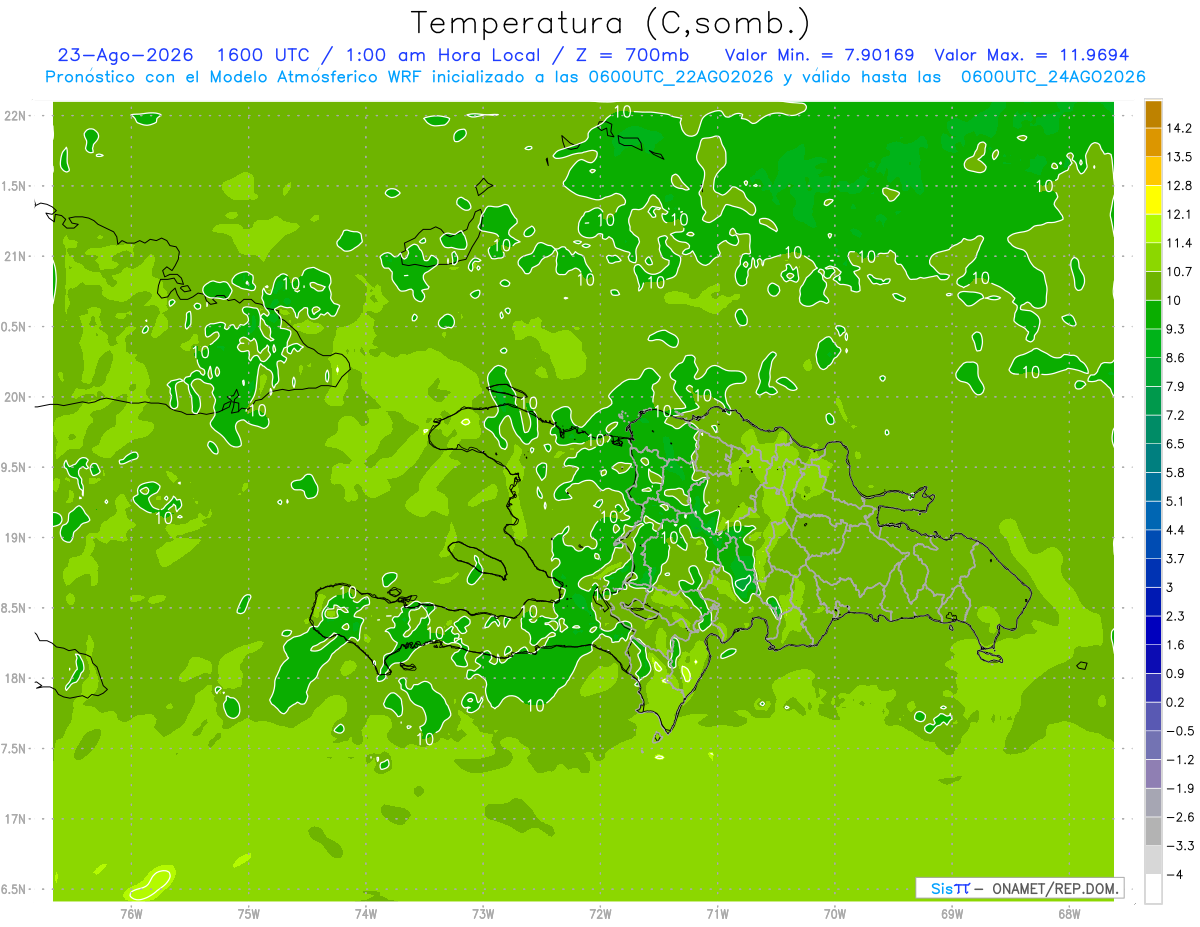Select the date text "23-Ago-2026"
The image size is (1200, 927).
125,55
